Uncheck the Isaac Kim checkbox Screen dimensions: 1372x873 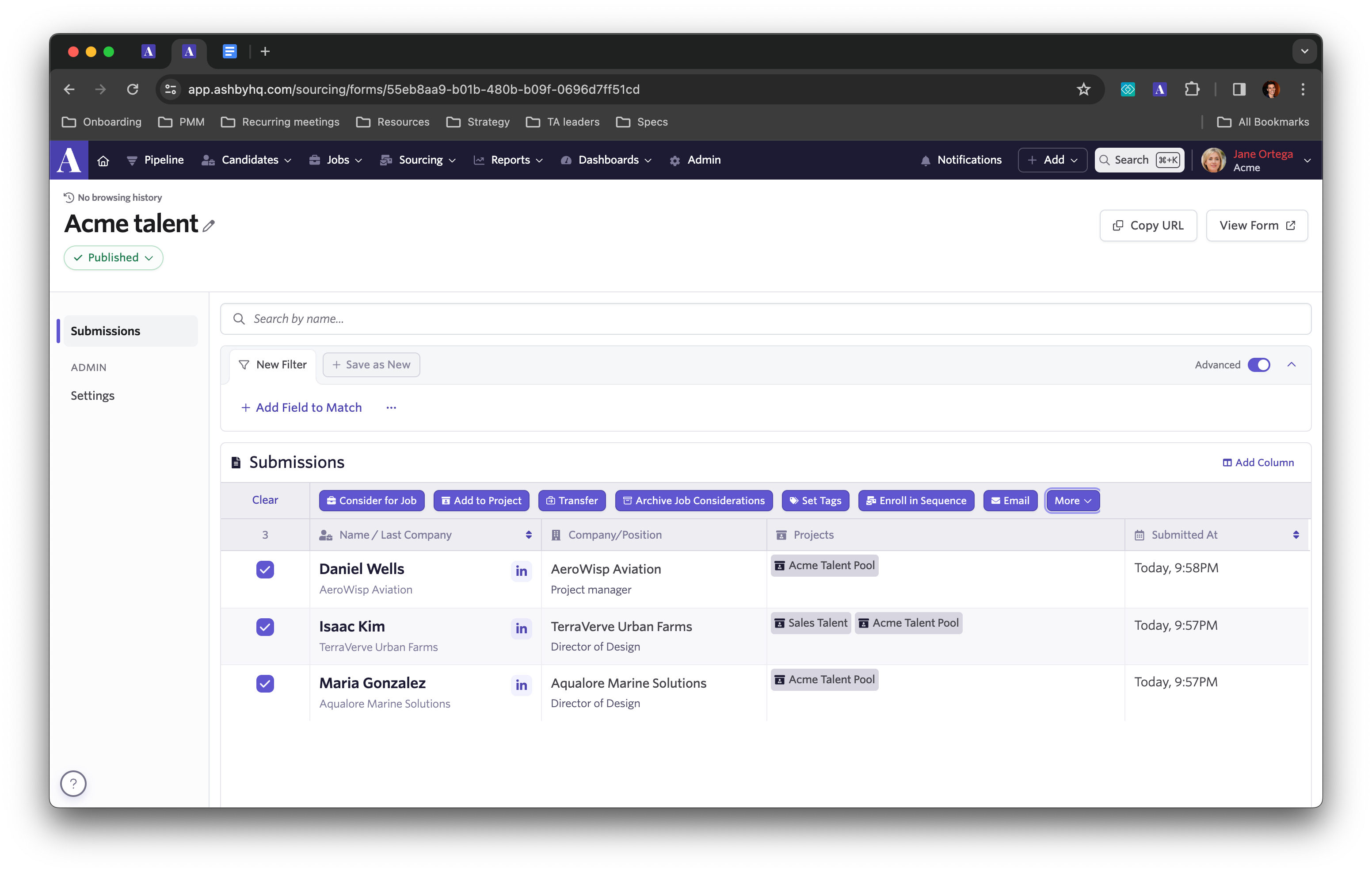click(x=265, y=627)
